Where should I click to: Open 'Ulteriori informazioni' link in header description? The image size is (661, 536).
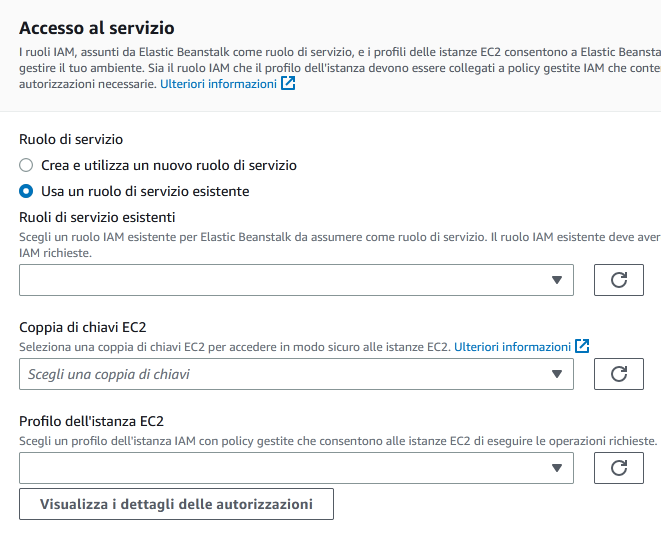(218, 85)
